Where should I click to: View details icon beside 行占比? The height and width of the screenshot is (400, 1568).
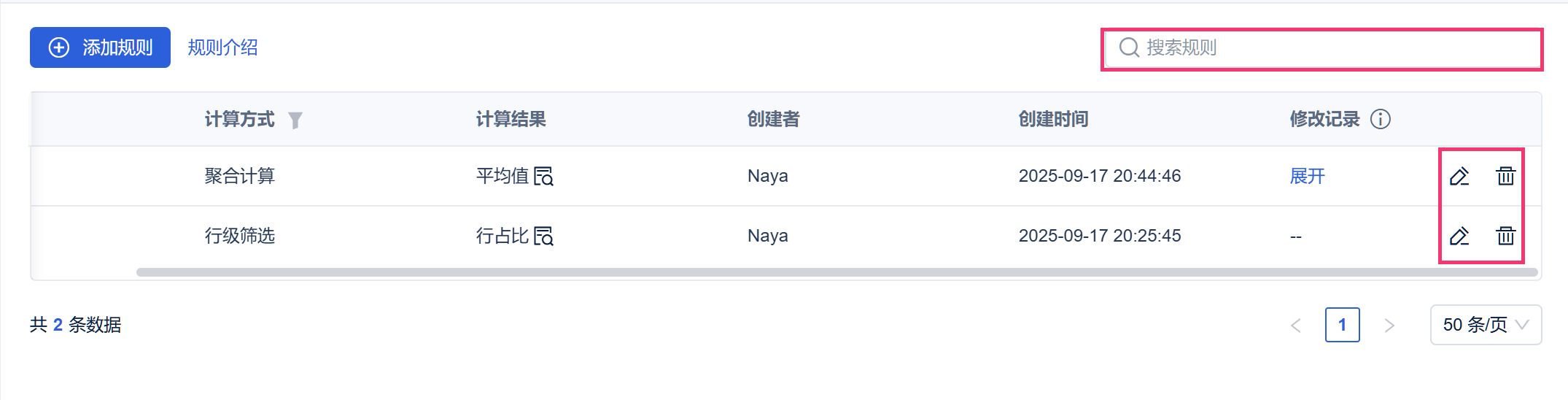tap(544, 236)
